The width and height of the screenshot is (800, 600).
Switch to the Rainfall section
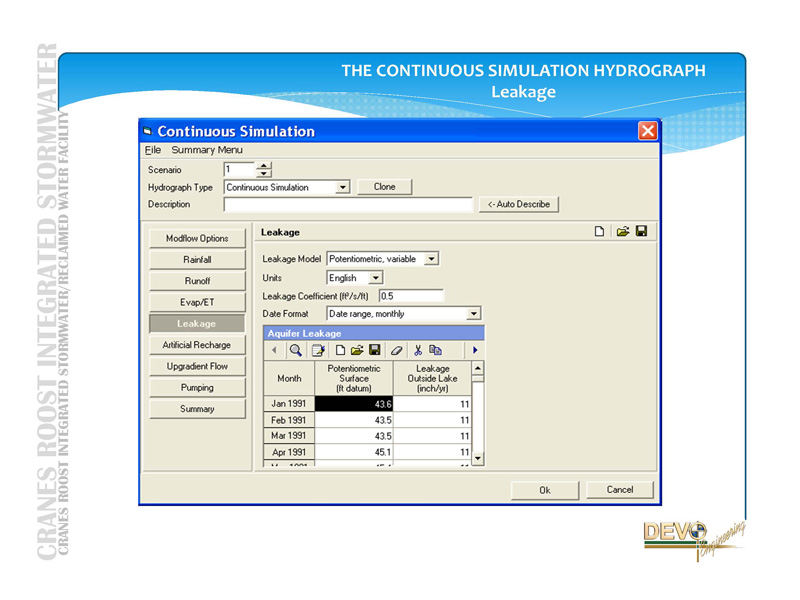pyautogui.click(x=197, y=260)
